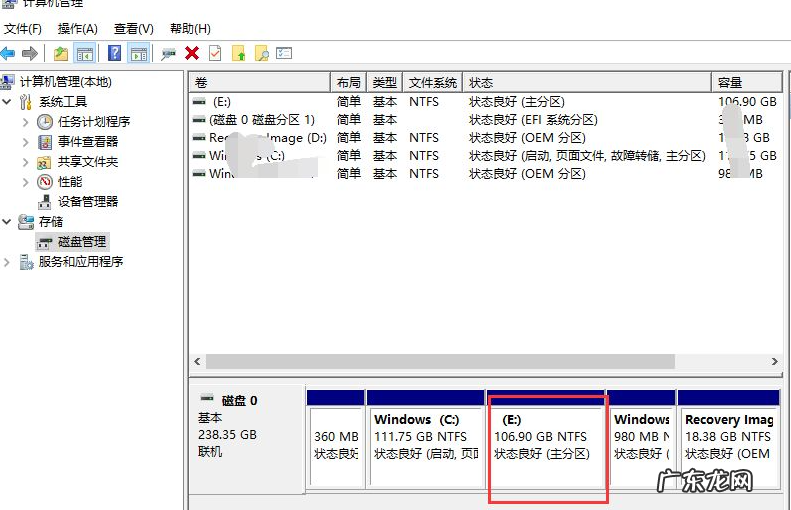
Task: Sort by 容量 column header
Action: coord(747,82)
